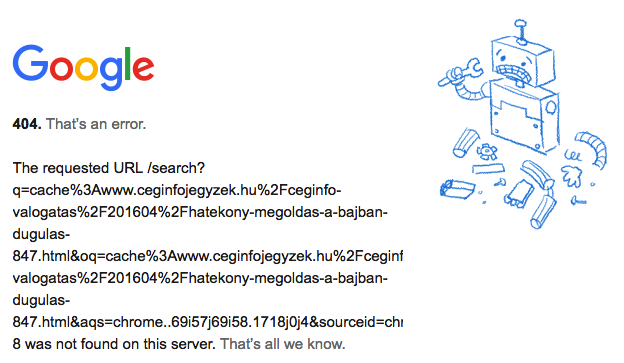Click the cylinder leg piece at bottom
This screenshot has height=363, width=624.
[543, 212]
